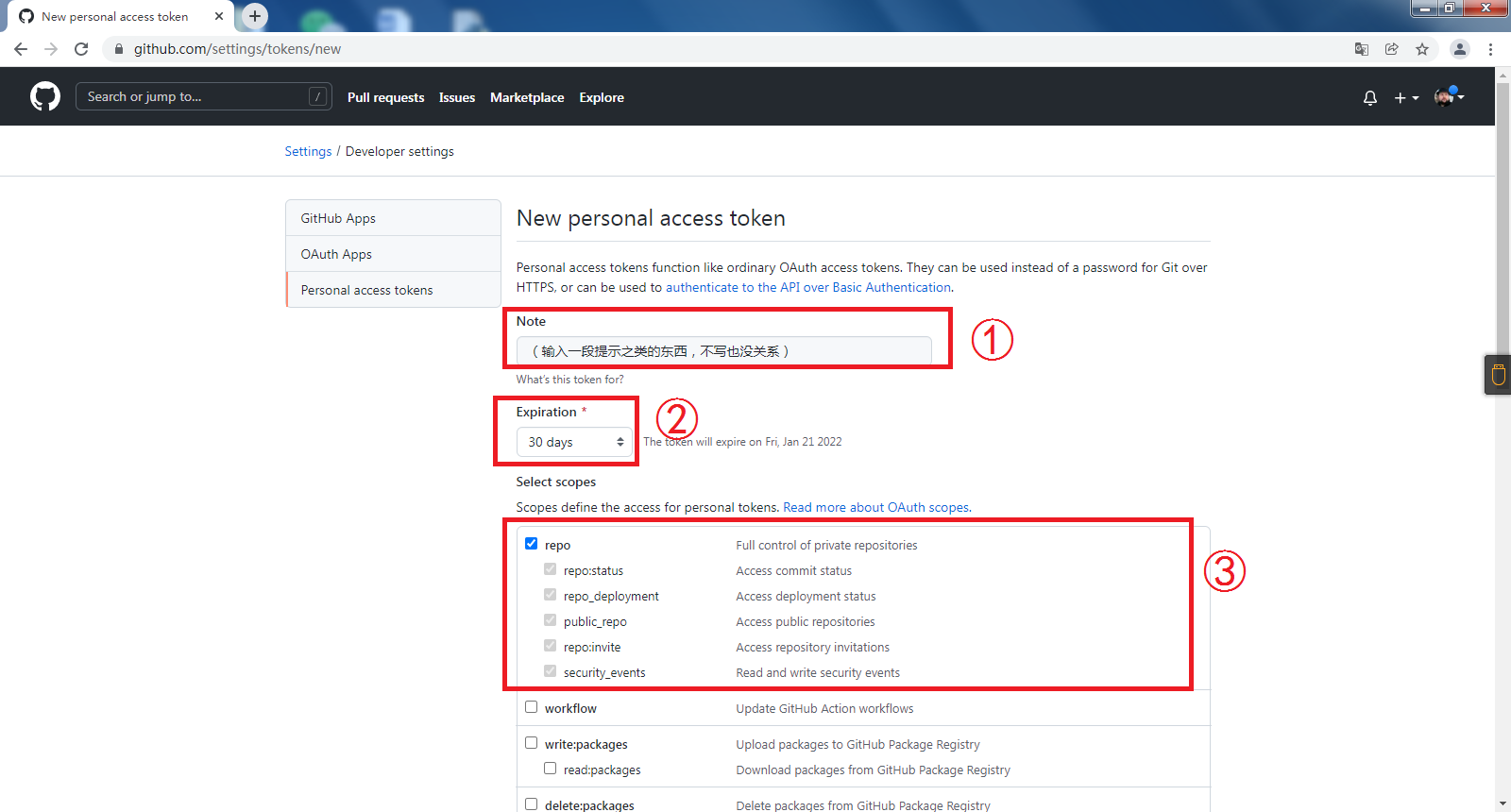Select OAuth Apps in sidebar
This screenshot has width=1511, height=812.
click(393, 254)
